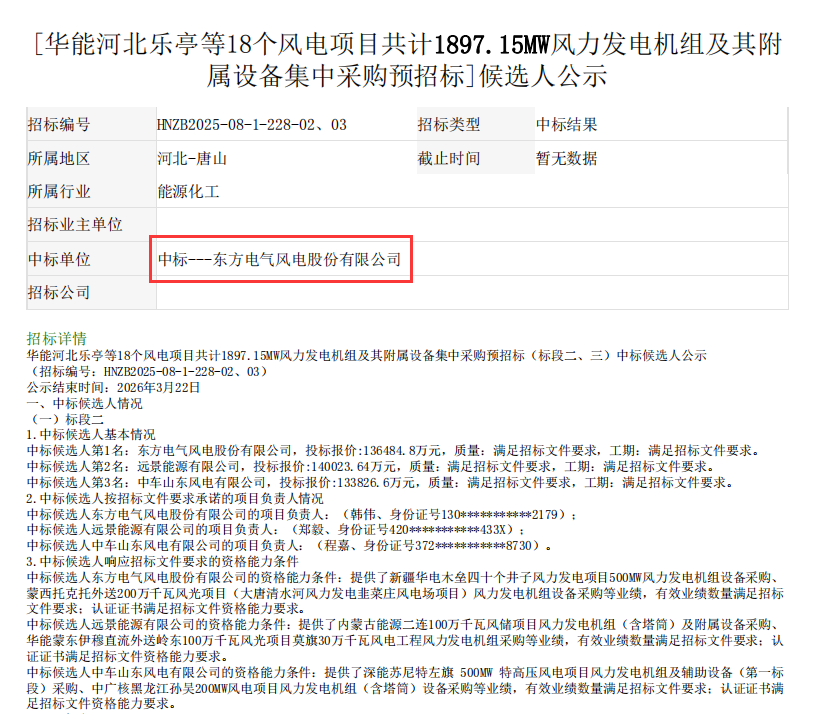
Task: Click the 所属行业 label
Action: (x=59, y=192)
